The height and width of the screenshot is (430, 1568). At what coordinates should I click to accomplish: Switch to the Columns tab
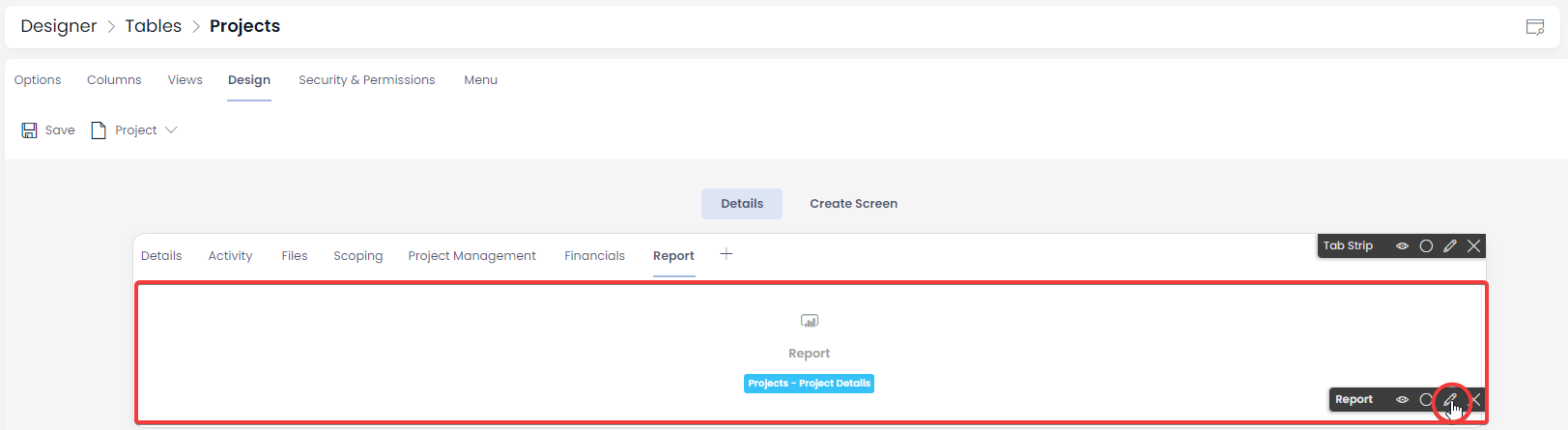tap(114, 80)
